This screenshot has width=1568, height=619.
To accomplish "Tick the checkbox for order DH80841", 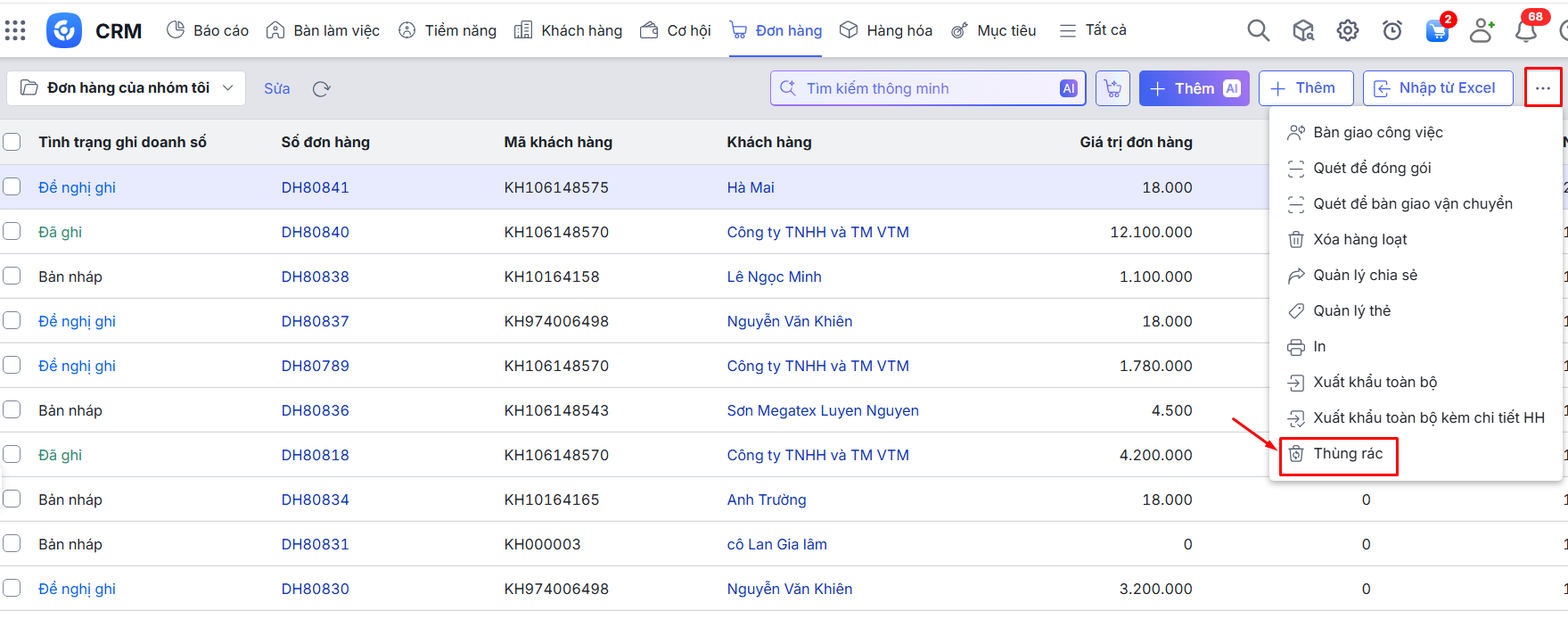I will click(x=12, y=186).
